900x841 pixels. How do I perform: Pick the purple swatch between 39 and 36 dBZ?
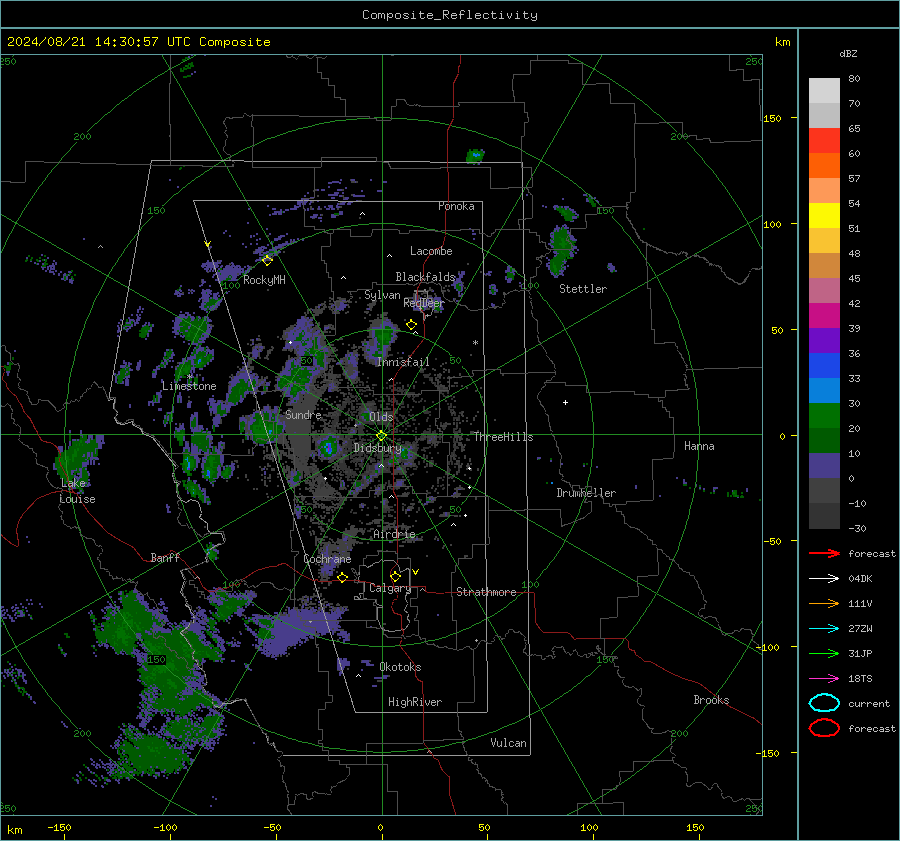coord(824,340)
